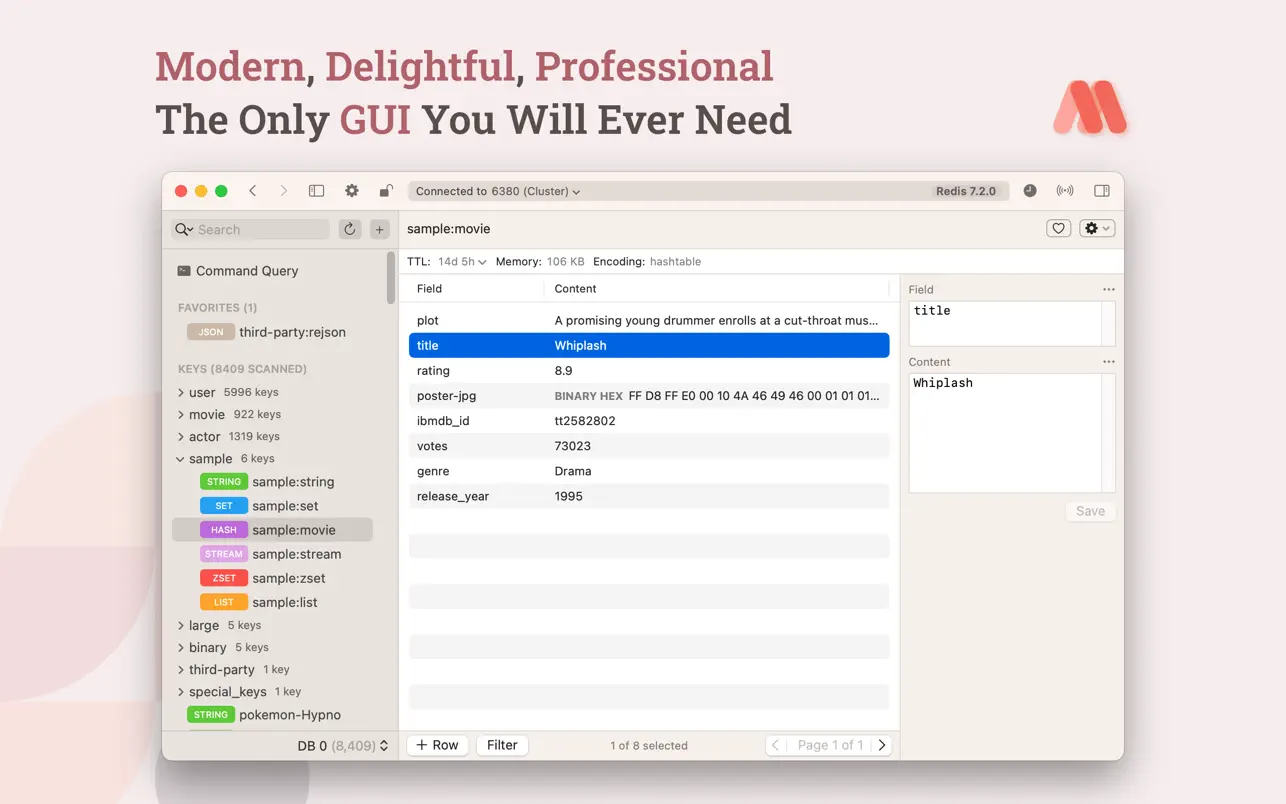Open Command Query from sidebar
Screen dimensions: 1286x804
point(246,271)
